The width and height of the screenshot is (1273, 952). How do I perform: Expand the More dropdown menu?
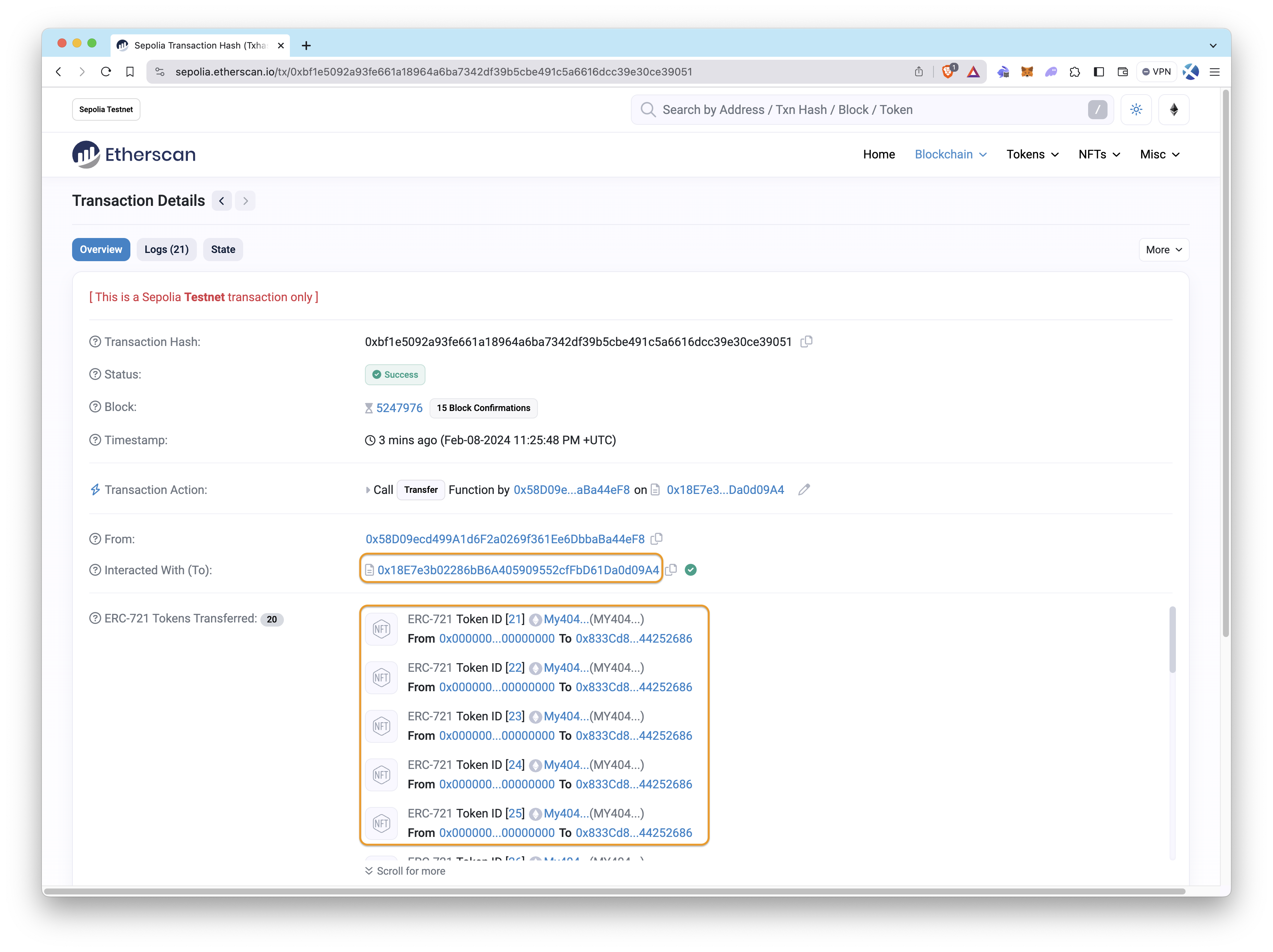click(x=1164, y=249)
